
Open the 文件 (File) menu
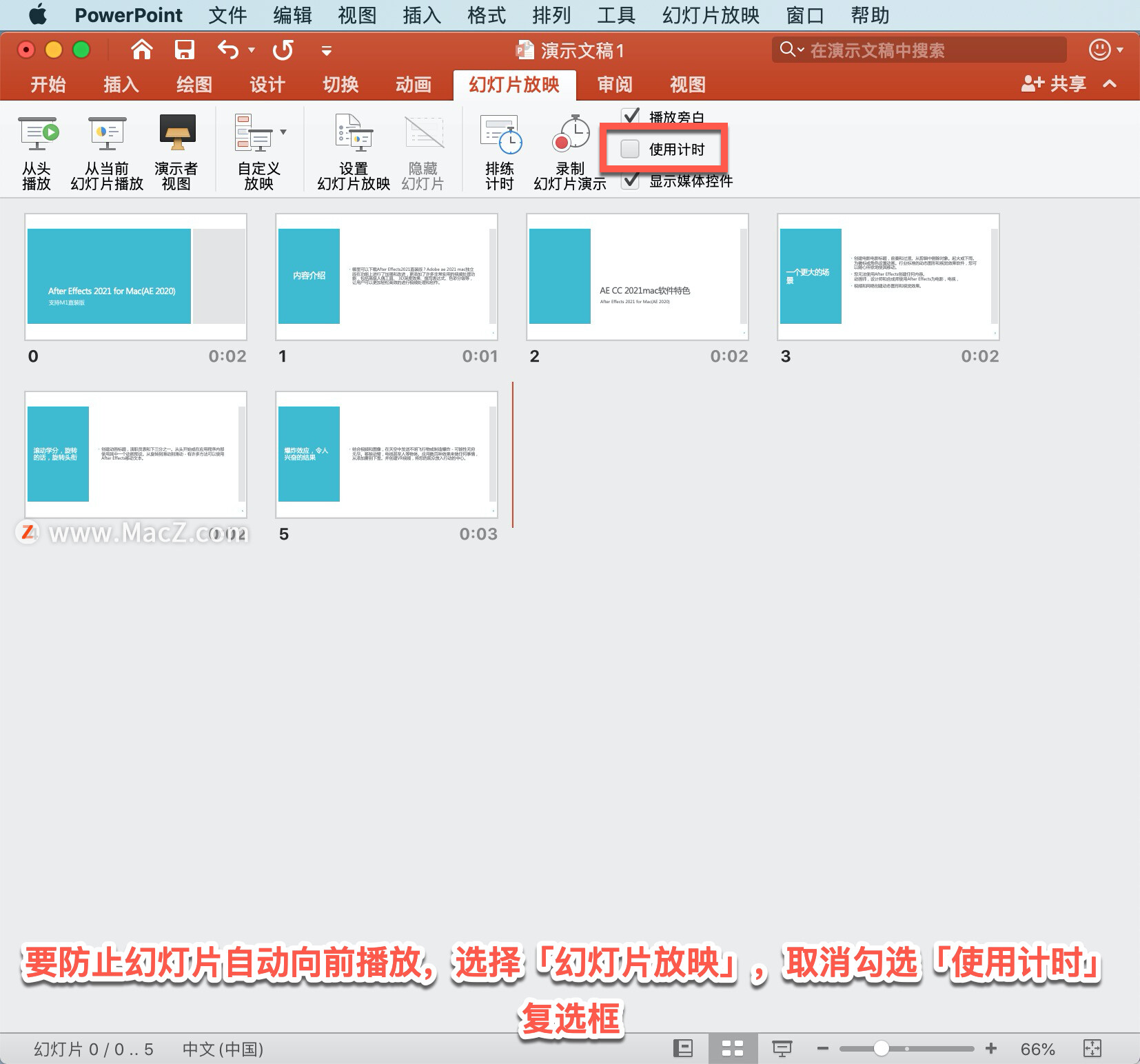[x=227, y=14]
